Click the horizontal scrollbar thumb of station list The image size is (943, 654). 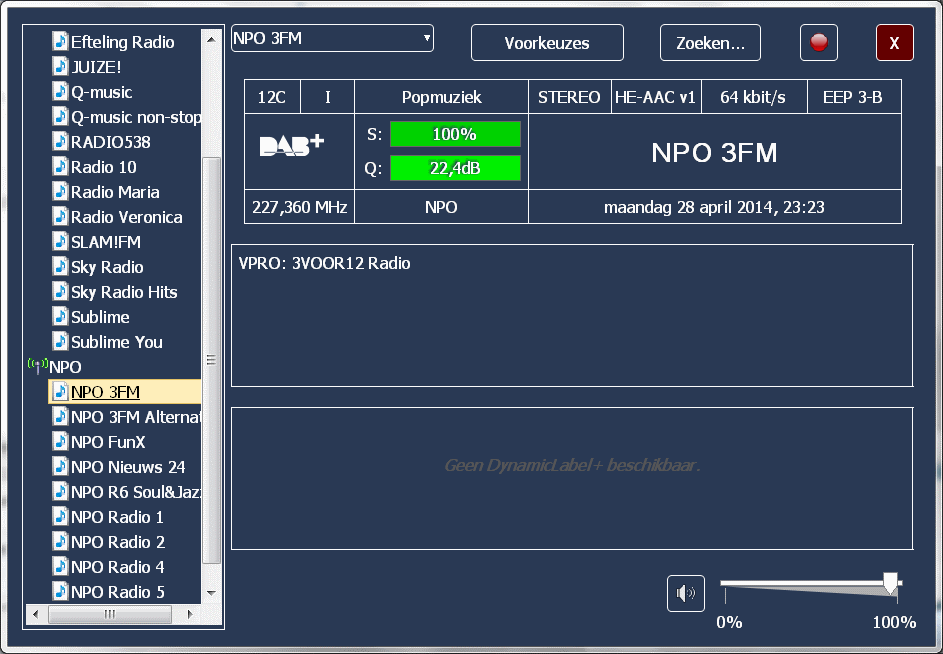109,614
